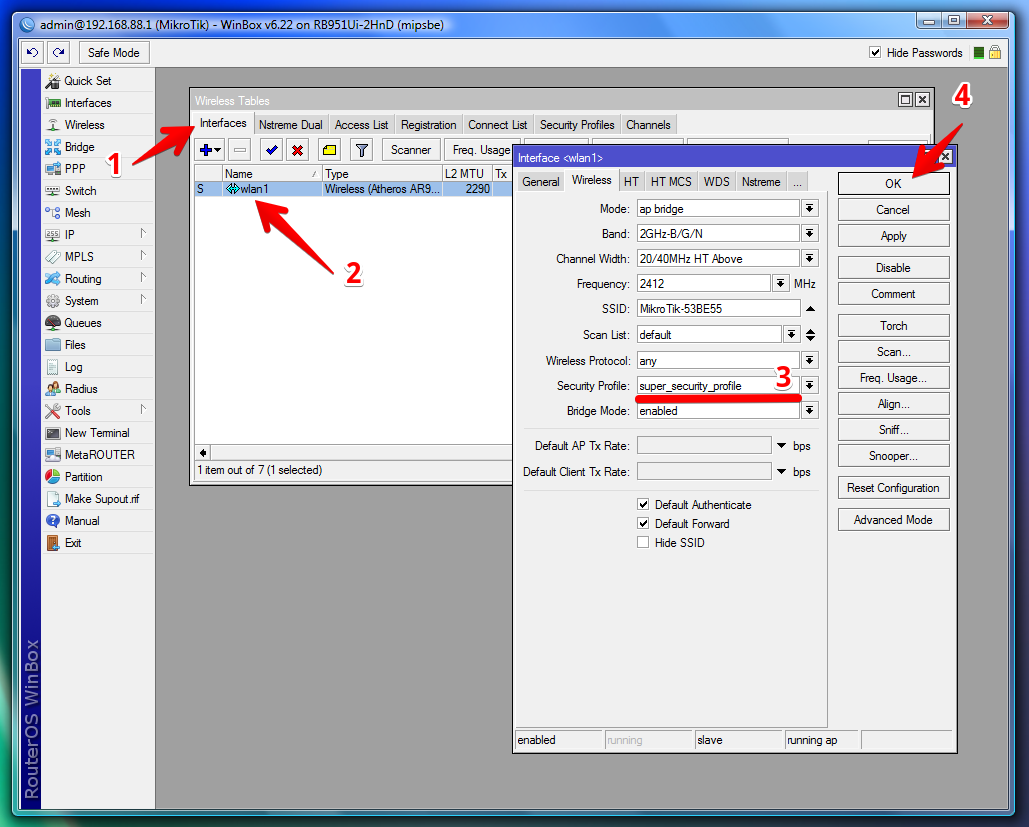Viewport: 1029px width, 827px height.
Task: Click the Scanner button in Wireless Tables
Action: (411, 150)
